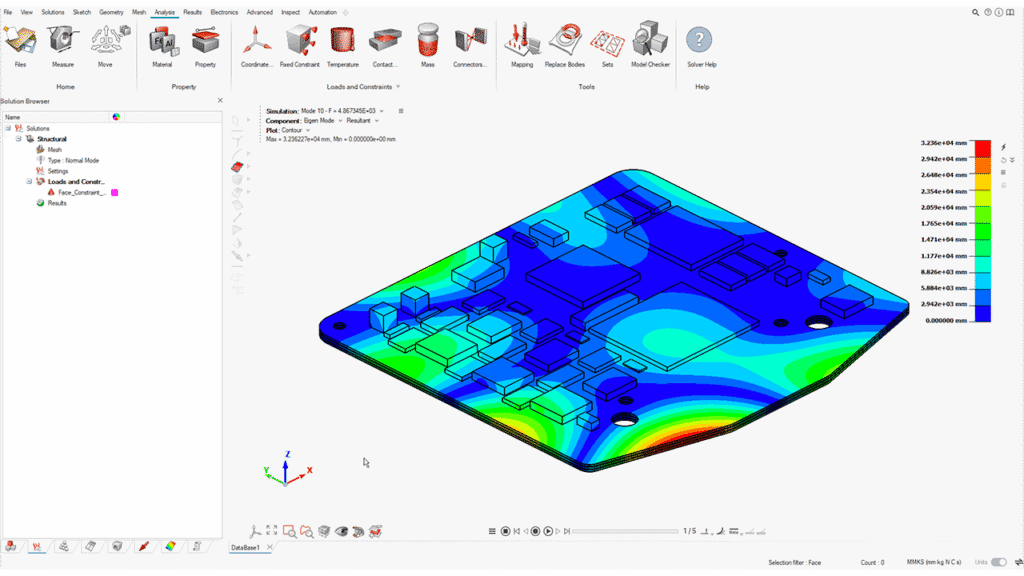
Task: Click the coordinate axes icon in bottom toolbar
Action: coord(255,532)
